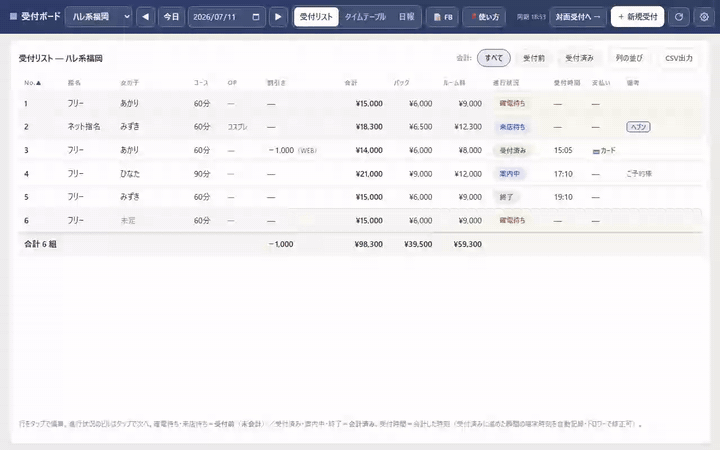Viewport: 720px width, 450px height.
Task: Open the calendar picker icon in date field
Action: [x=256, y=17]
